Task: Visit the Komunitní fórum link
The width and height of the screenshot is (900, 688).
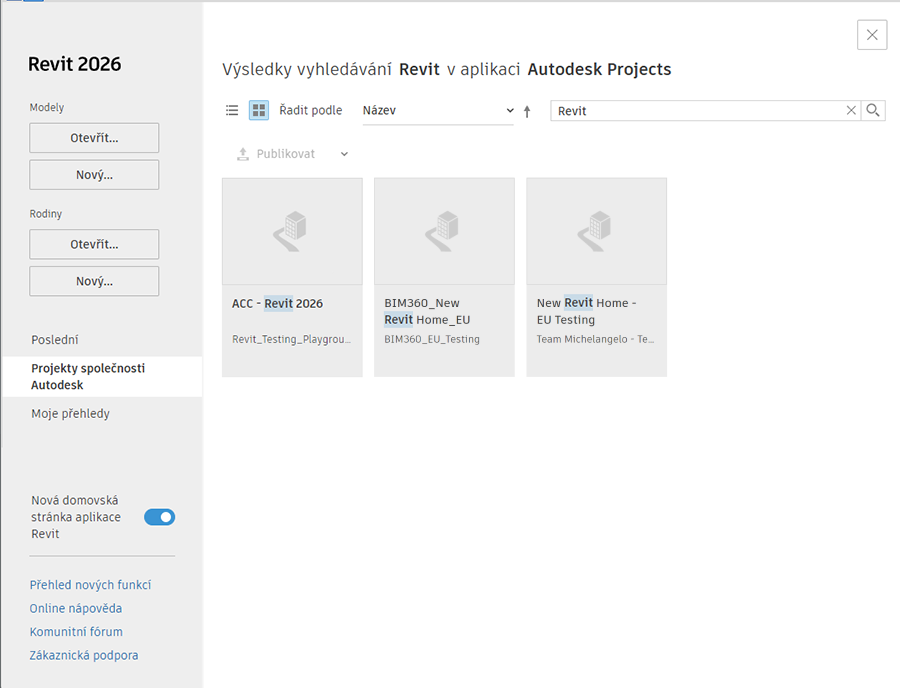Action: coord(76,632)
